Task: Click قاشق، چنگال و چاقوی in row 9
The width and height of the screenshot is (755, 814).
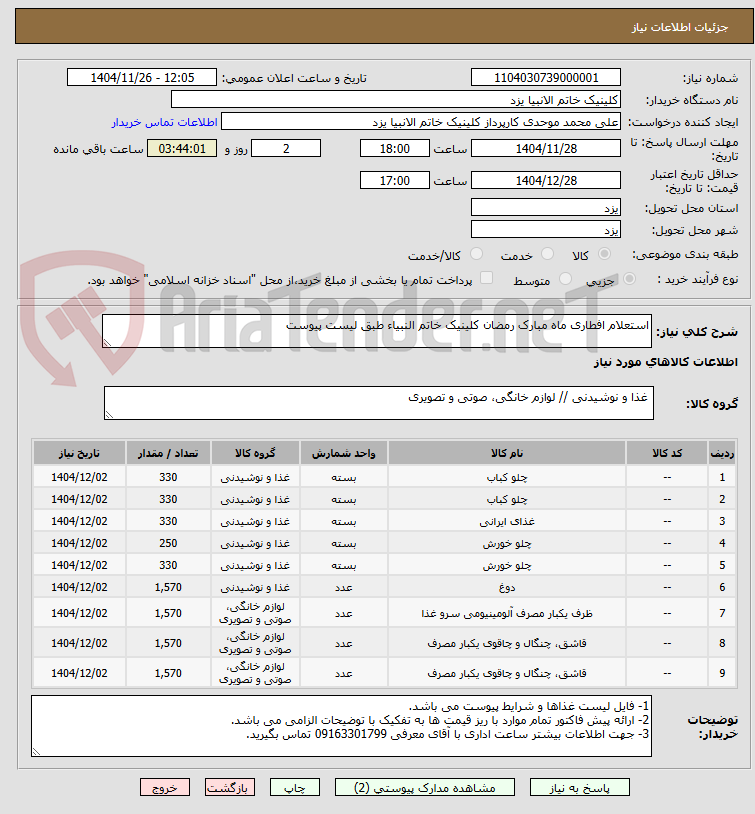Action: coord(507,673)
